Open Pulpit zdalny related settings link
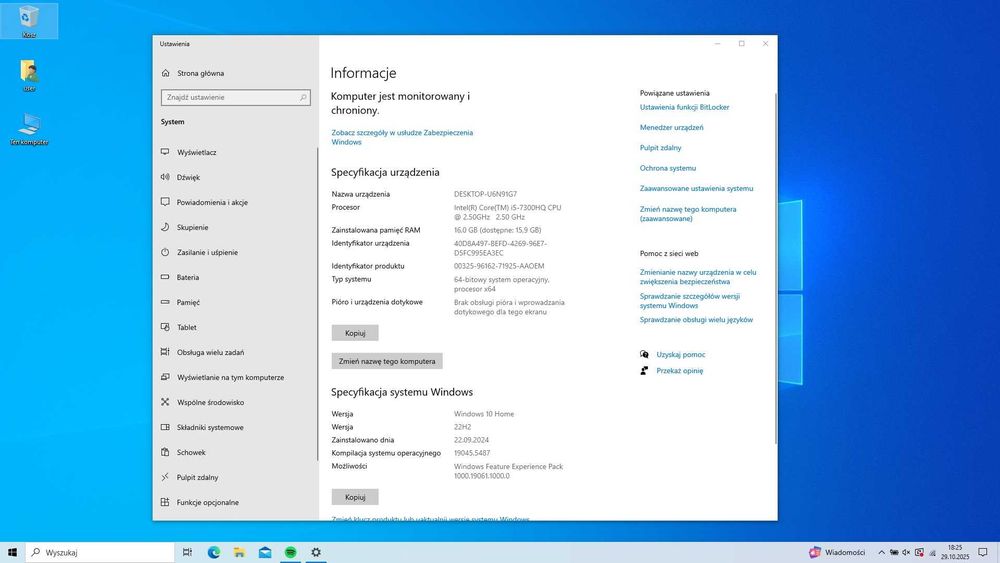 point(660,148)
